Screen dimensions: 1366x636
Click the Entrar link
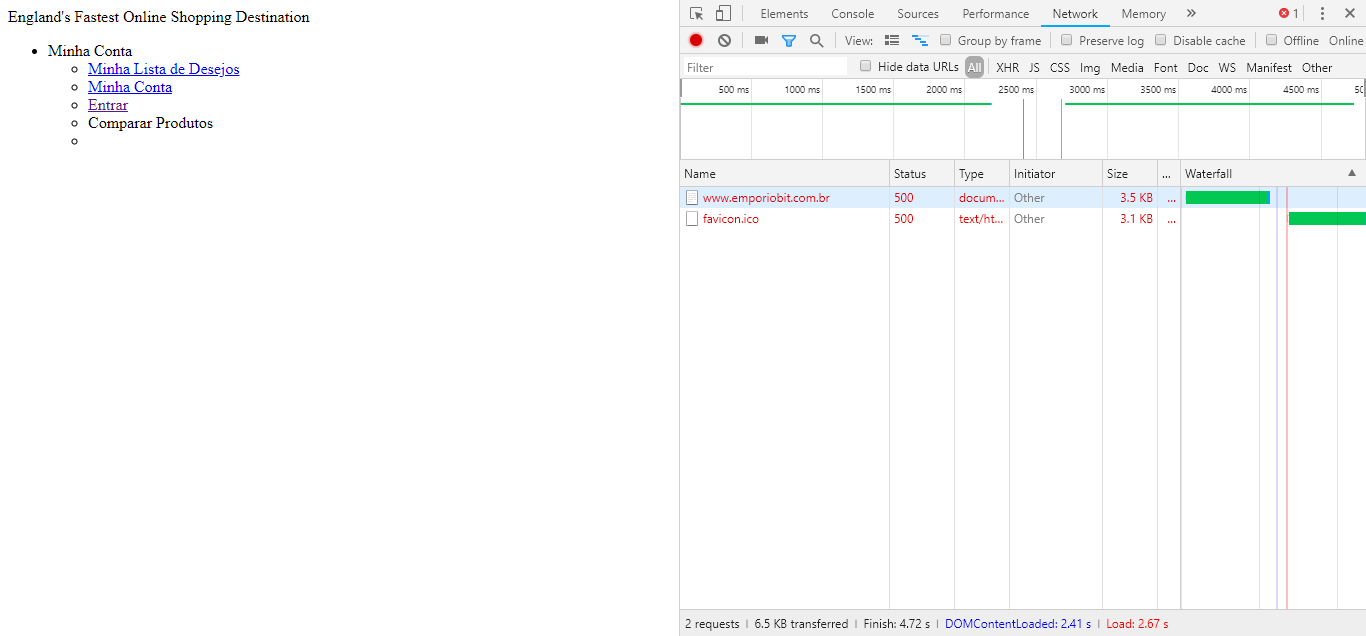pos(107,104)
